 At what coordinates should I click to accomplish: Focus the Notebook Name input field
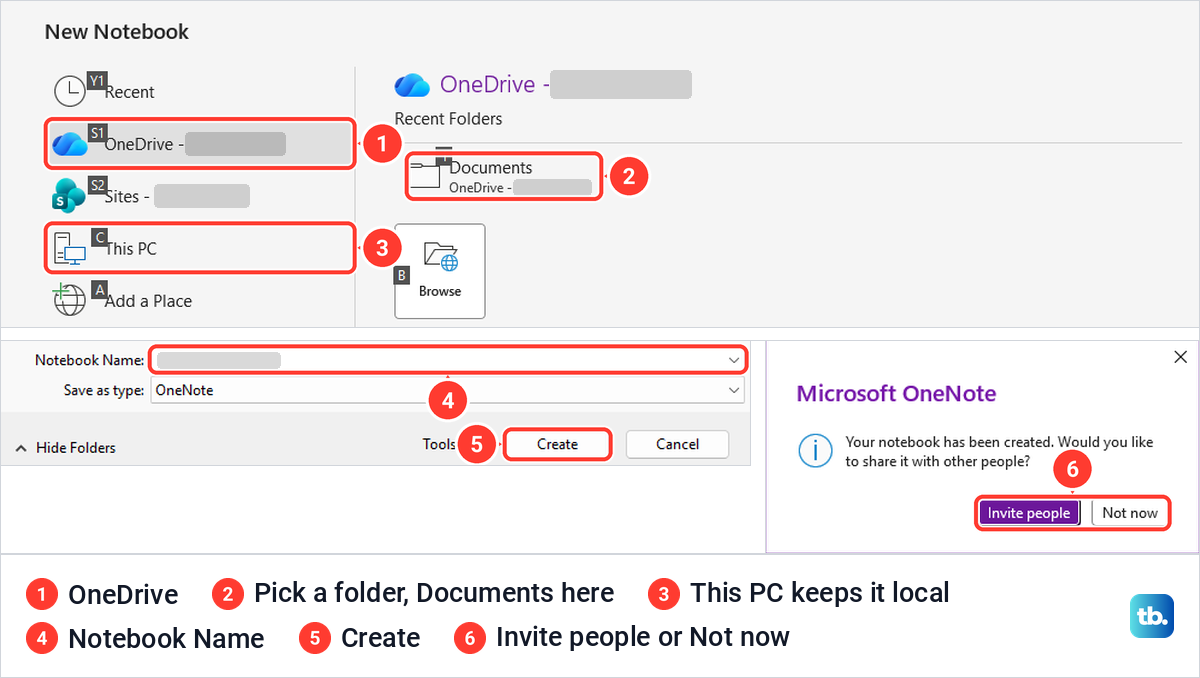point(447,360)
